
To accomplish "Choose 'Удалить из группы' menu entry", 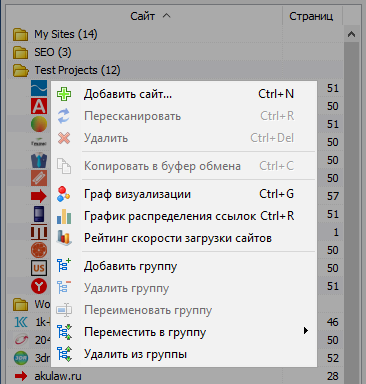I will click(184, 354).
